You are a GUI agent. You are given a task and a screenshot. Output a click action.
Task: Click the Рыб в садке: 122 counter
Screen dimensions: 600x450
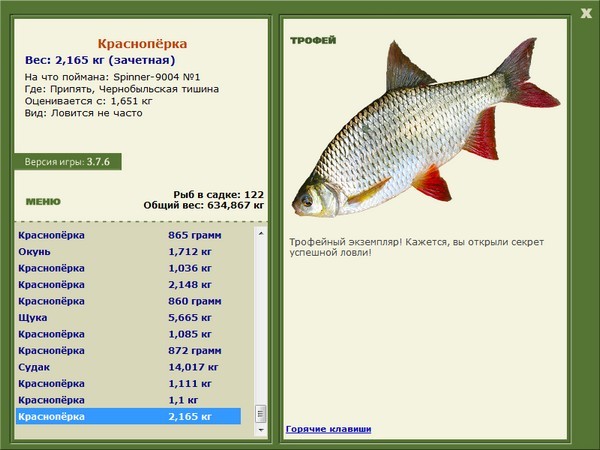[x=218, y=194]
